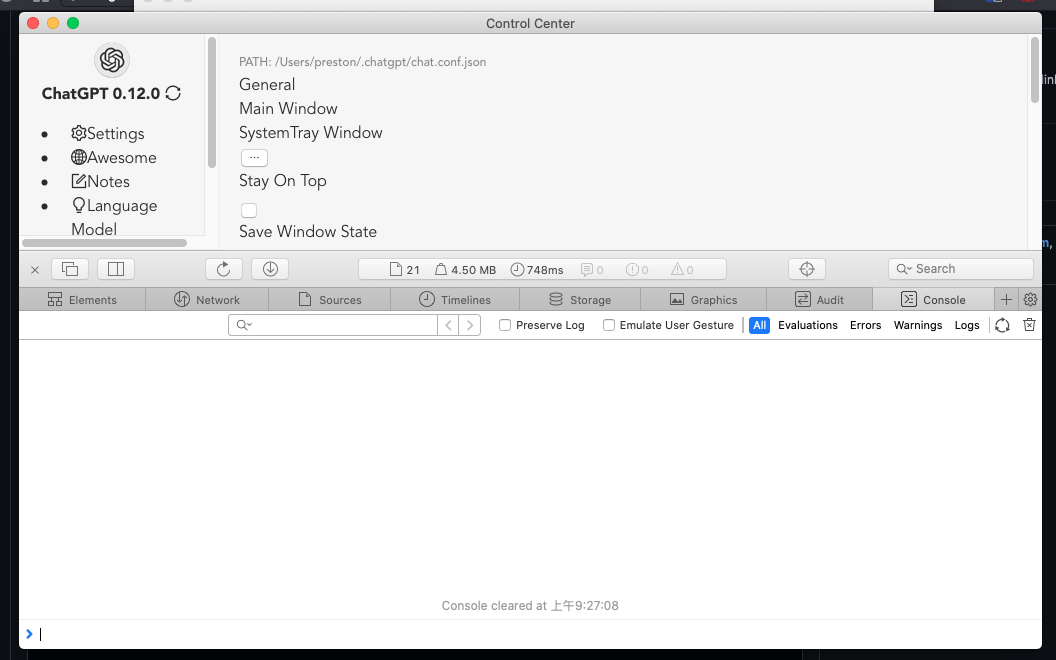Open the Network tab
The image size is (1056, 660).
click(207, 299)
